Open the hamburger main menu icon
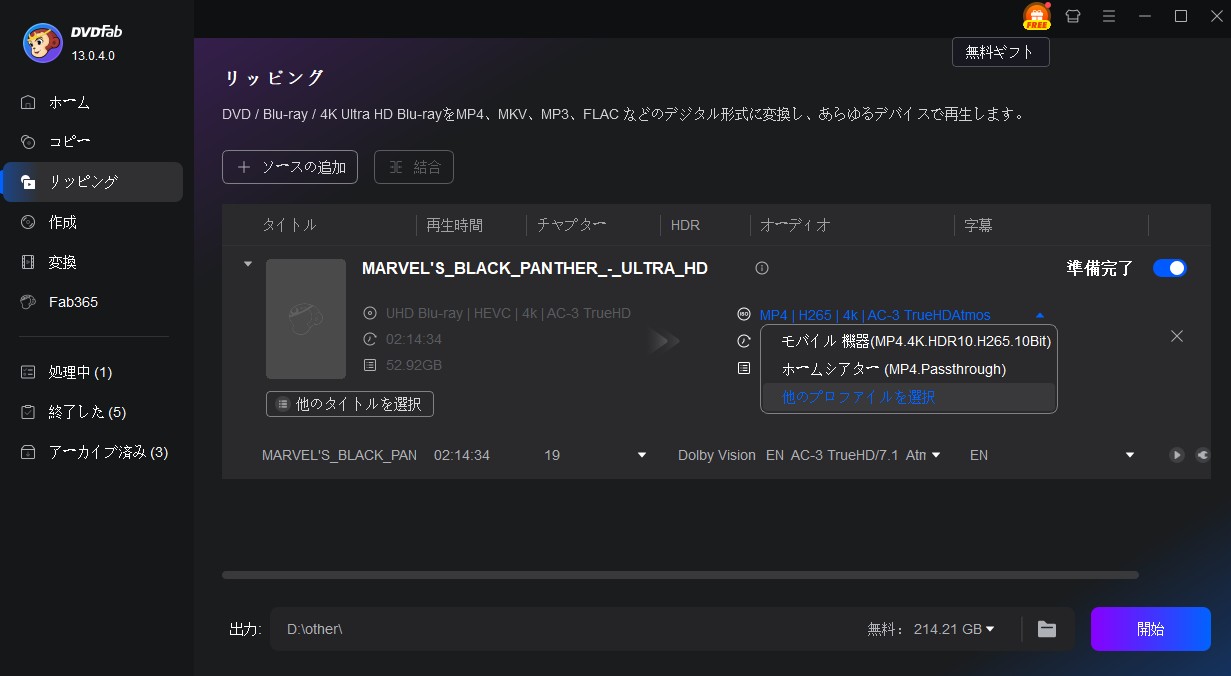Image resolution: width=1231 pixels, height=676 pixels. (1109, 16)
